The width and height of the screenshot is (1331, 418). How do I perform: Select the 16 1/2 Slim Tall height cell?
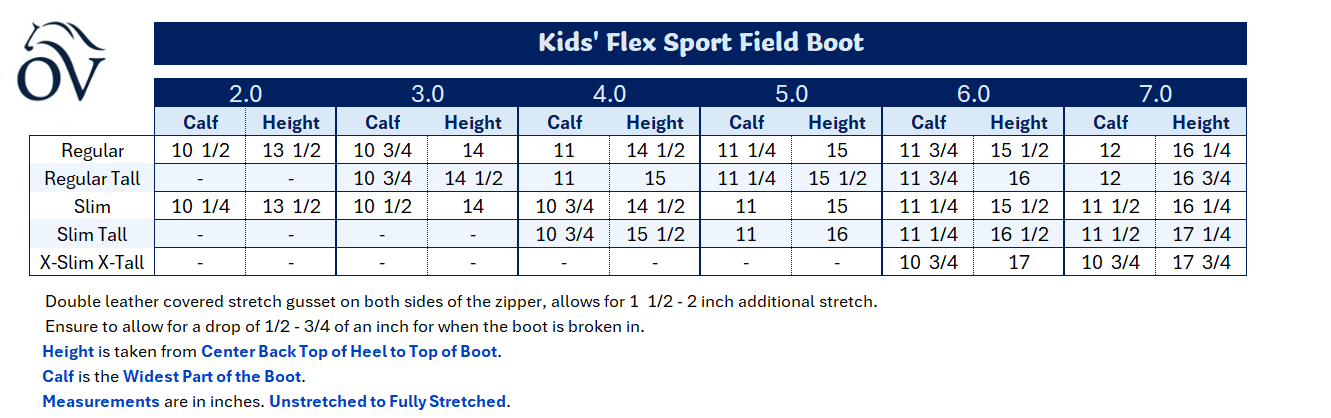coord(1019,235)
